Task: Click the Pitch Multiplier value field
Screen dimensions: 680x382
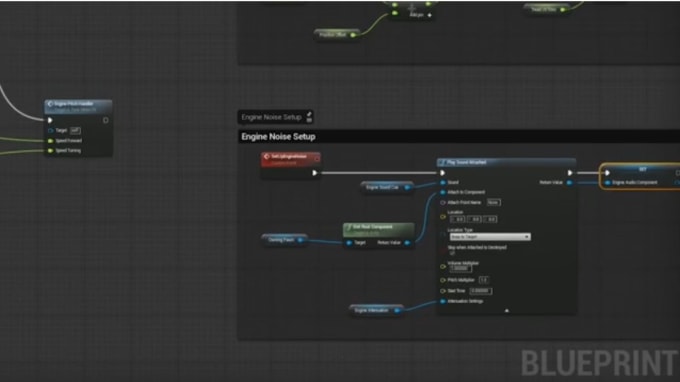Action: click(484, 280)
